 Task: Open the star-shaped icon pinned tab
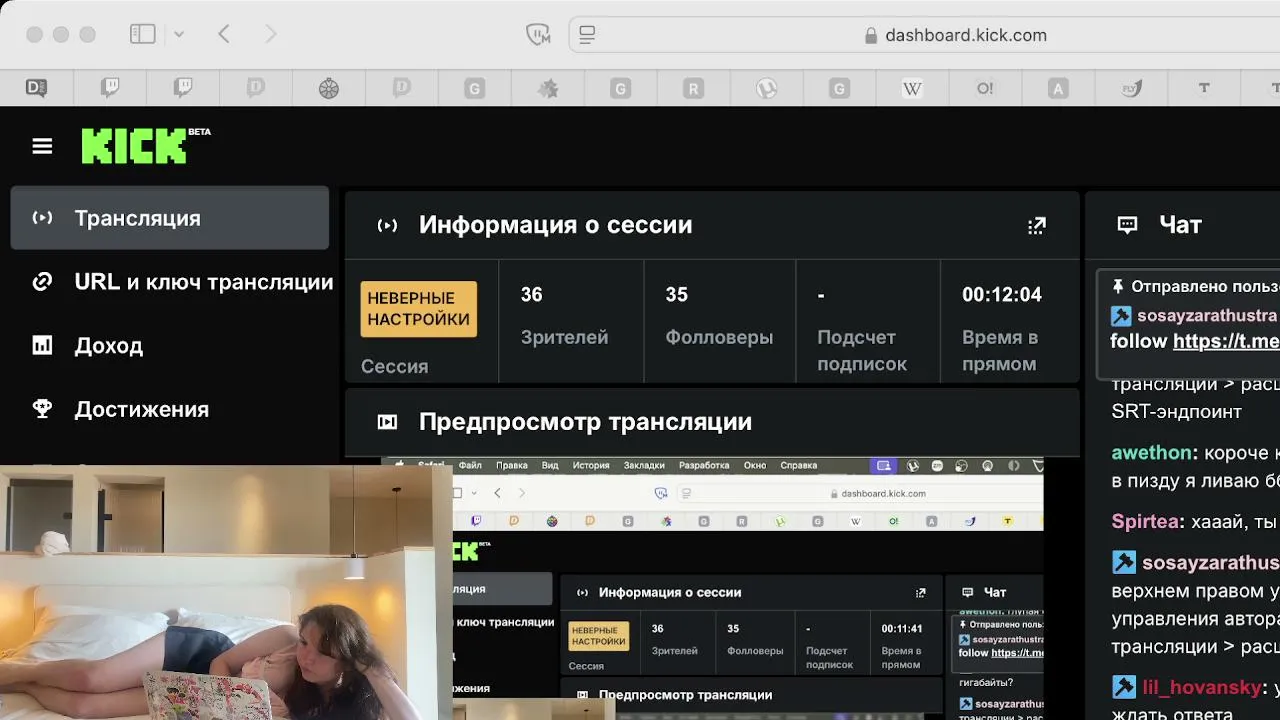548,88
